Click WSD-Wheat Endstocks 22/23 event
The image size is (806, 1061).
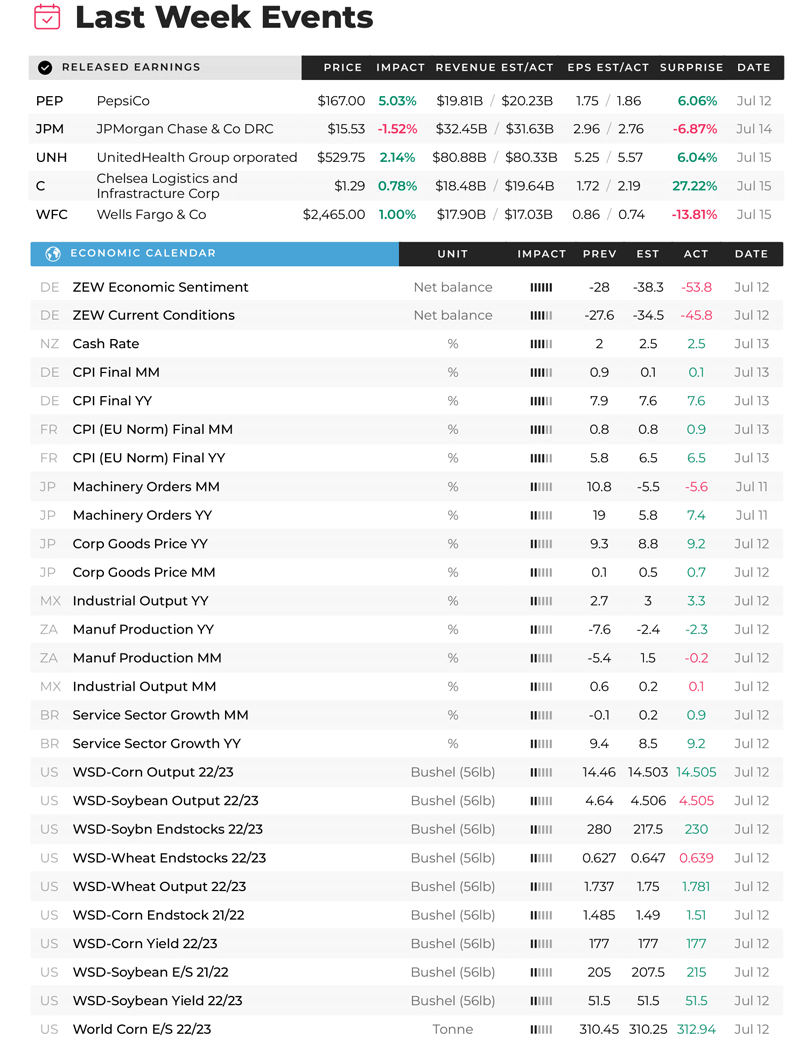[169, 858]
